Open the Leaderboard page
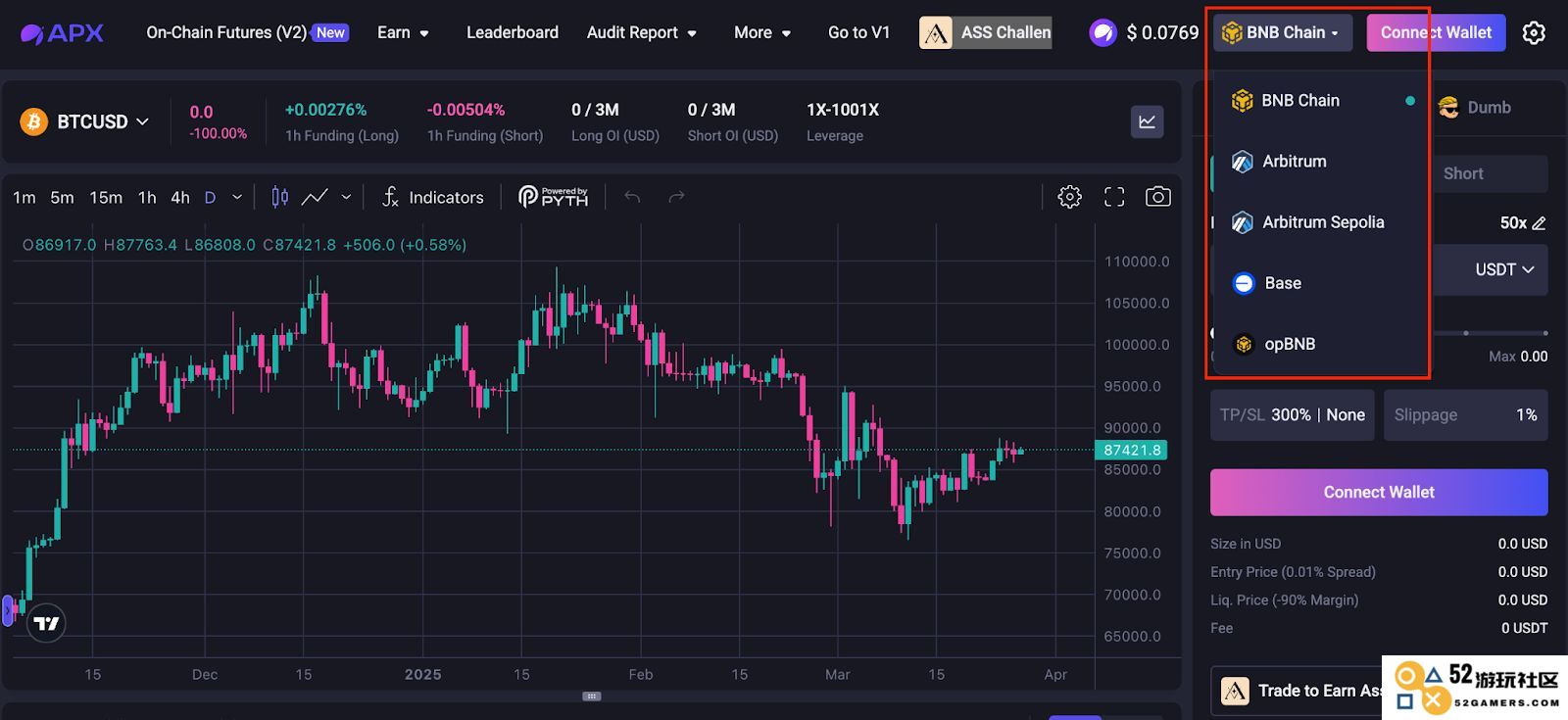1568x720 pixels. tap(512, 32)
